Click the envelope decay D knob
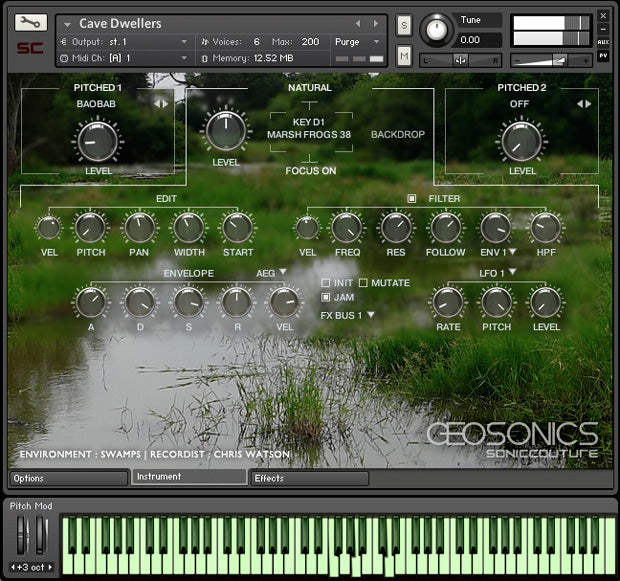 click(x=139, y=303)
